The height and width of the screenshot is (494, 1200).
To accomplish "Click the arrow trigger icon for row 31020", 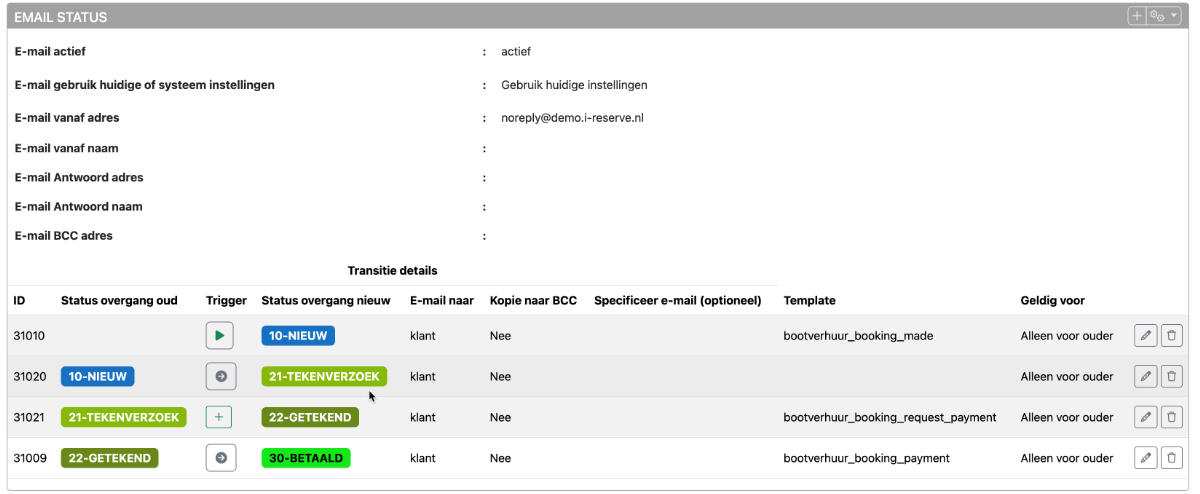I will pyautogui.click(x=220, y=377).
